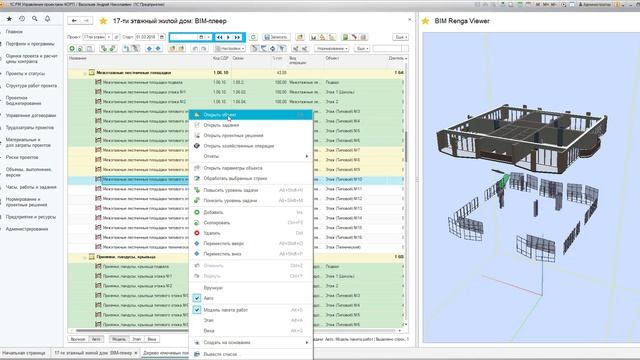Choose Открыть проектные решения menu item
The height and width of the screenshot is (360, 640).
pos(251,136)
